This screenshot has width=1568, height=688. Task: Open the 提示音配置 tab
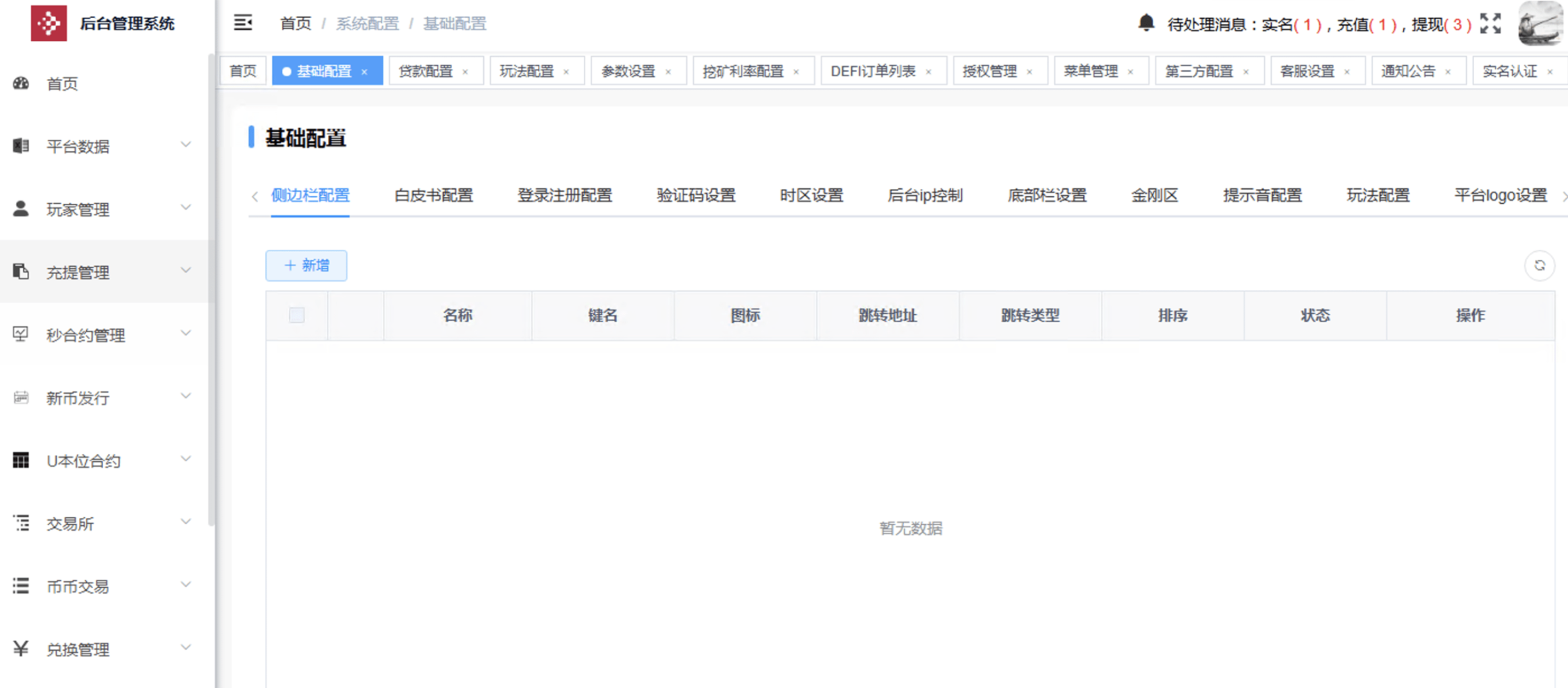pyautogui.click(x=1262, y=196)
